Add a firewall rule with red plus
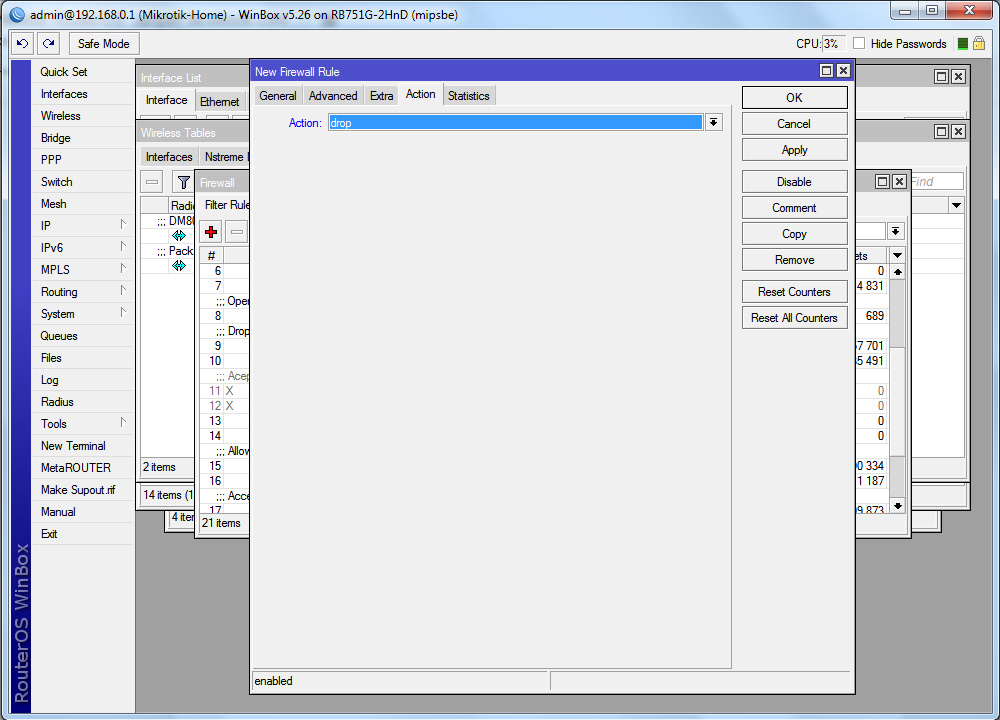 click(x=211, y=232)
